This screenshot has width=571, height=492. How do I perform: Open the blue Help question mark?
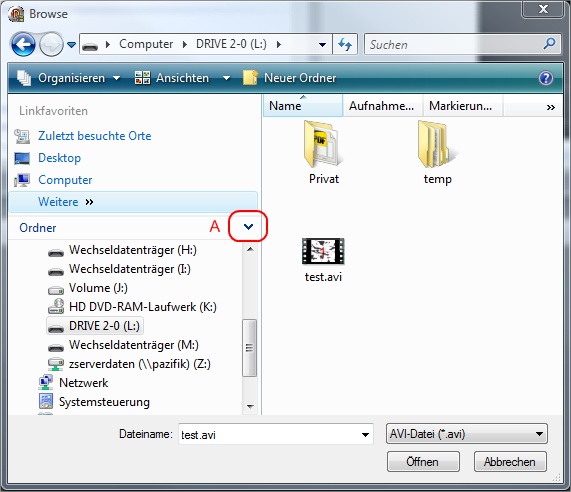tap(546, 78)
